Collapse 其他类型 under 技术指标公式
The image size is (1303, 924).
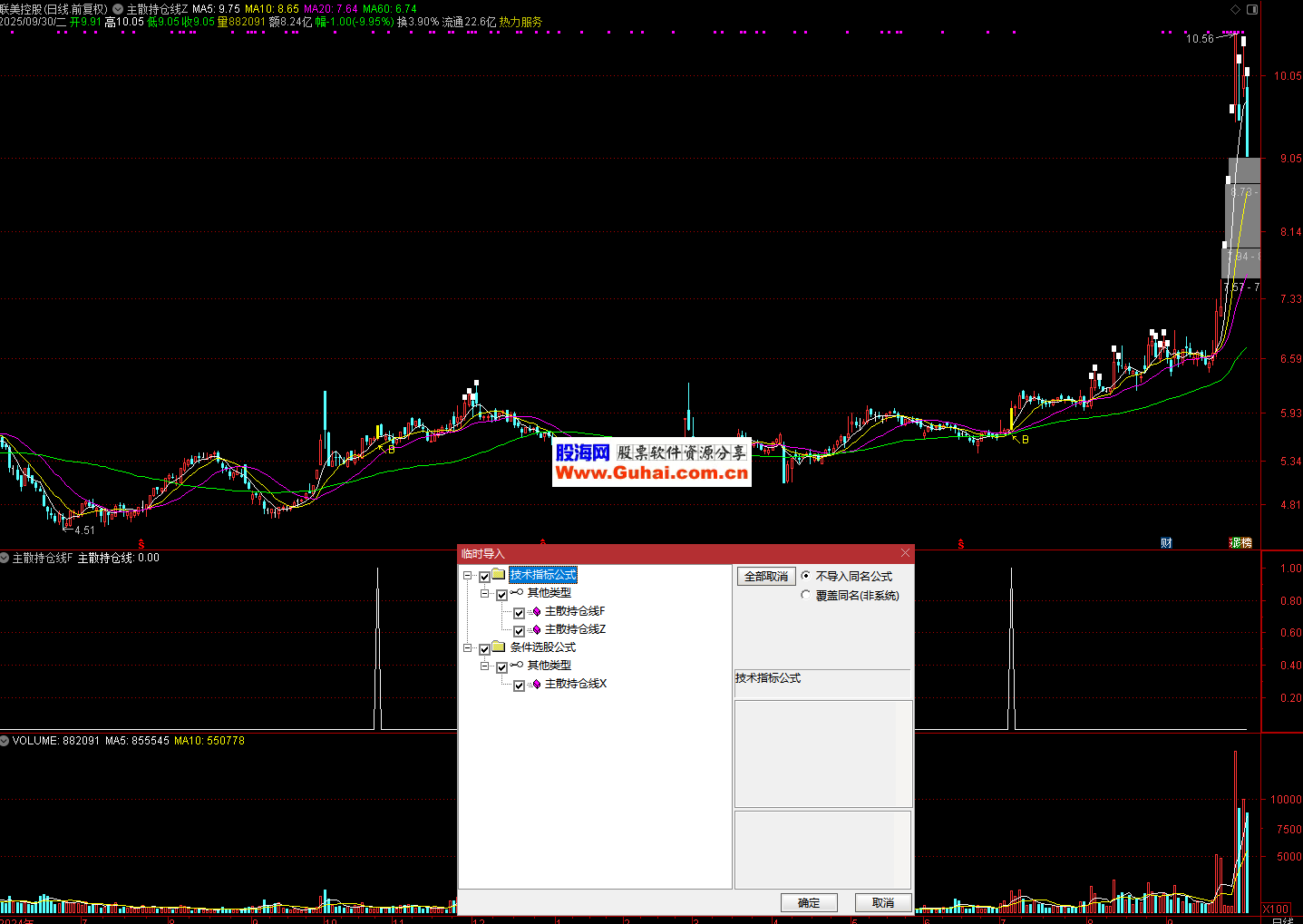click(485, 594)
